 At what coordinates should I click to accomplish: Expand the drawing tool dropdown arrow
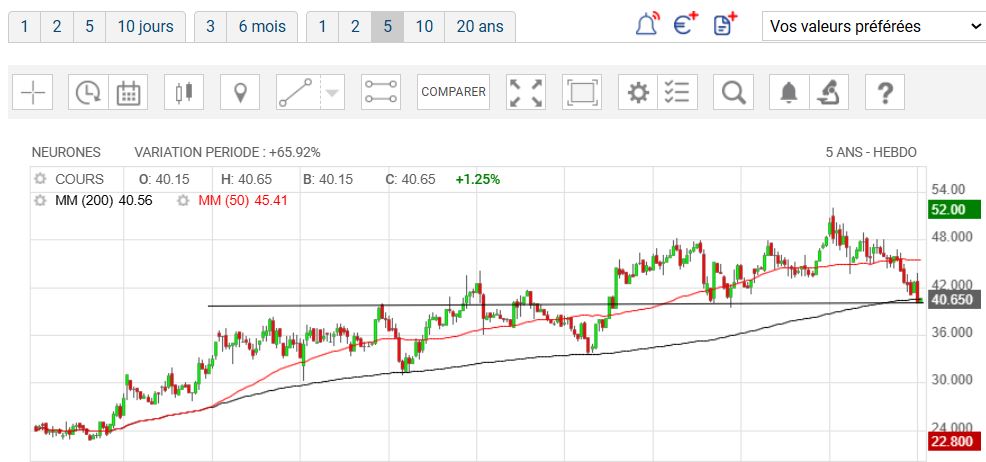click(332, 93)
